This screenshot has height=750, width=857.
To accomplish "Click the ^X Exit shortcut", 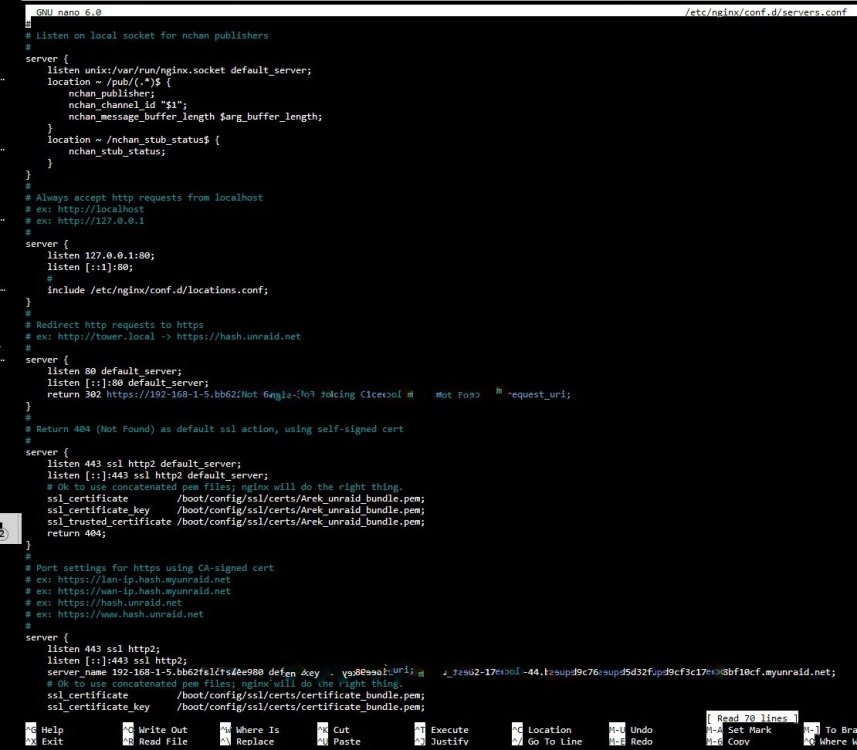I will (x=44, y=742).
